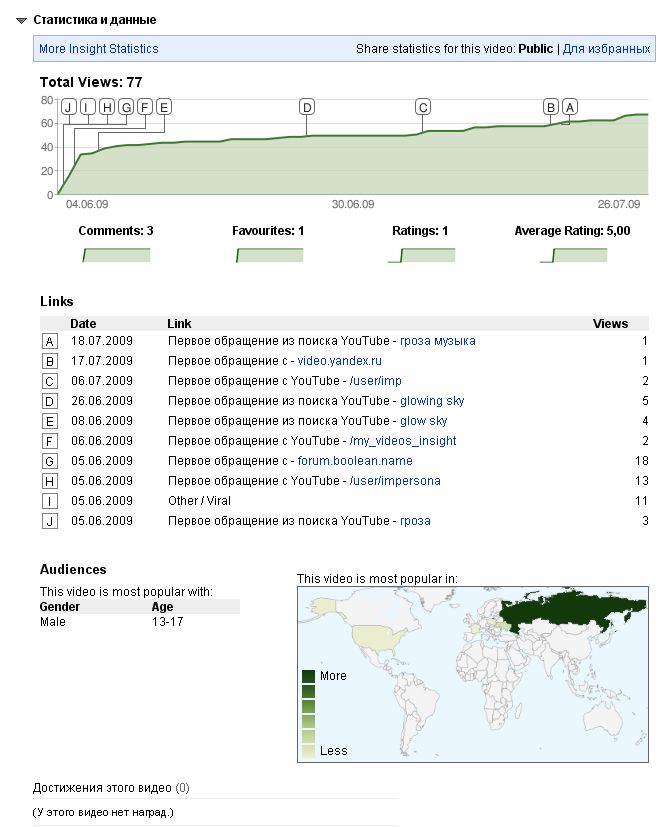Open the glowing sky search link

coord(432,401)
